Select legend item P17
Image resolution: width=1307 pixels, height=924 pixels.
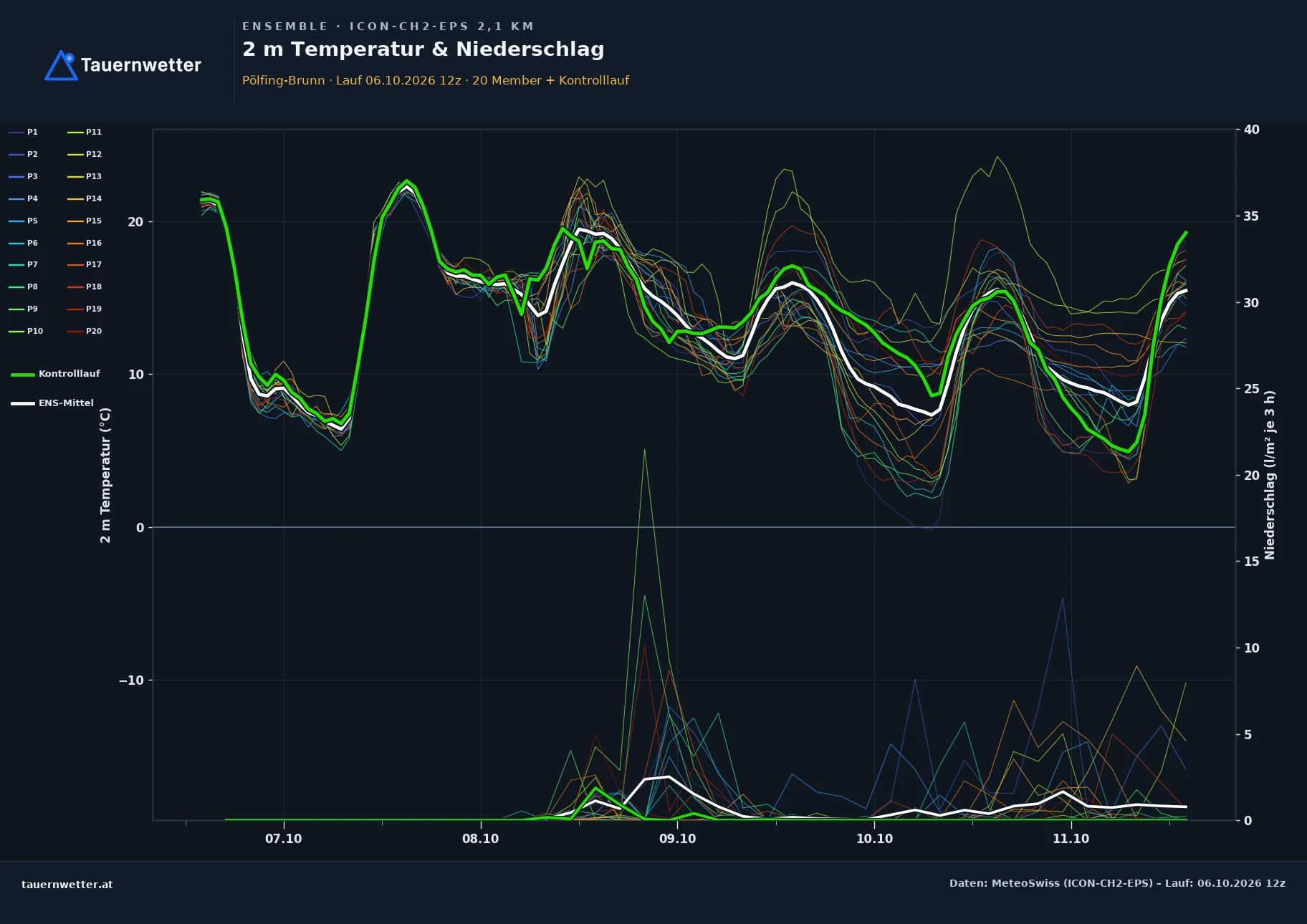85,265
